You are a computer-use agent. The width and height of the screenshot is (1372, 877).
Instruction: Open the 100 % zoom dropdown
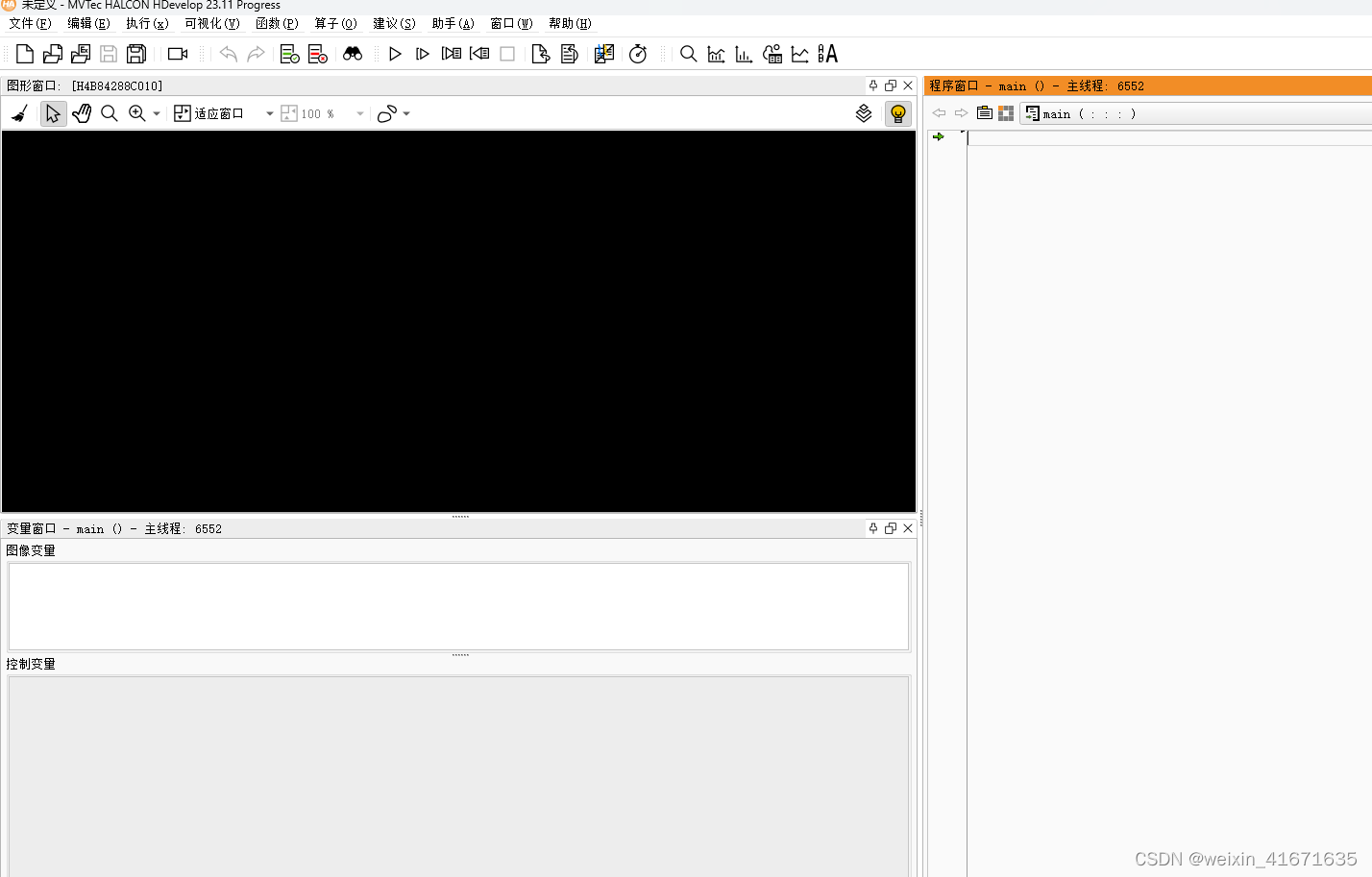359,113
